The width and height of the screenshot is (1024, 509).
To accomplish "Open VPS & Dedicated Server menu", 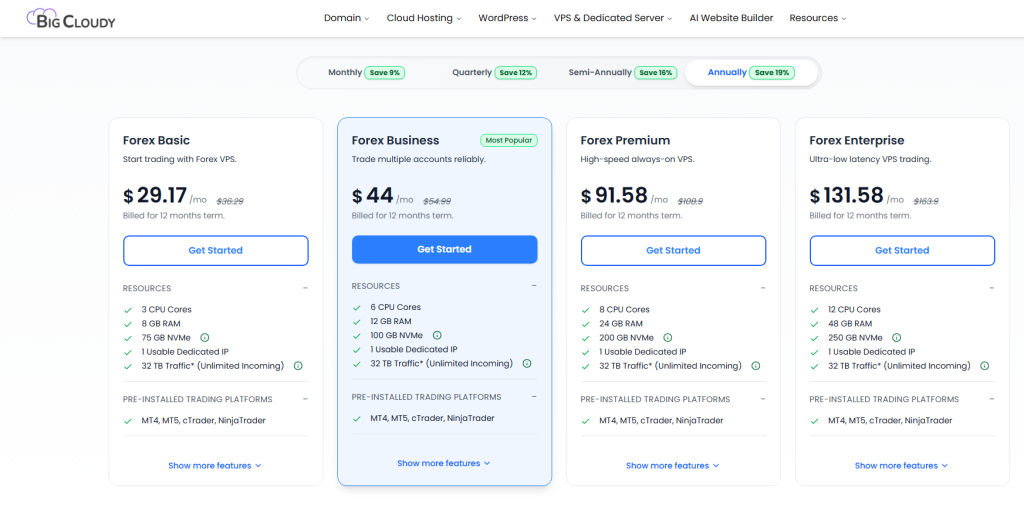I will [613, 18].
